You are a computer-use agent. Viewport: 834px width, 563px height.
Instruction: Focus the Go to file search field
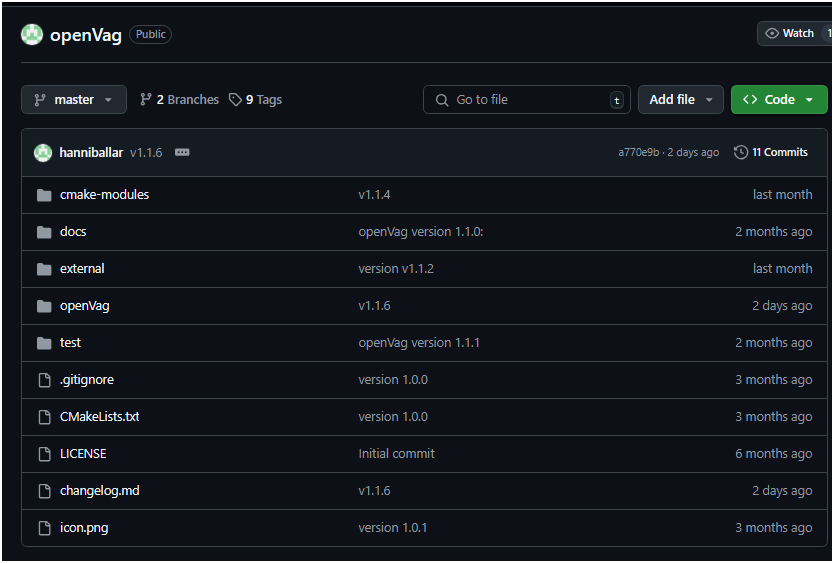[527, 100]
